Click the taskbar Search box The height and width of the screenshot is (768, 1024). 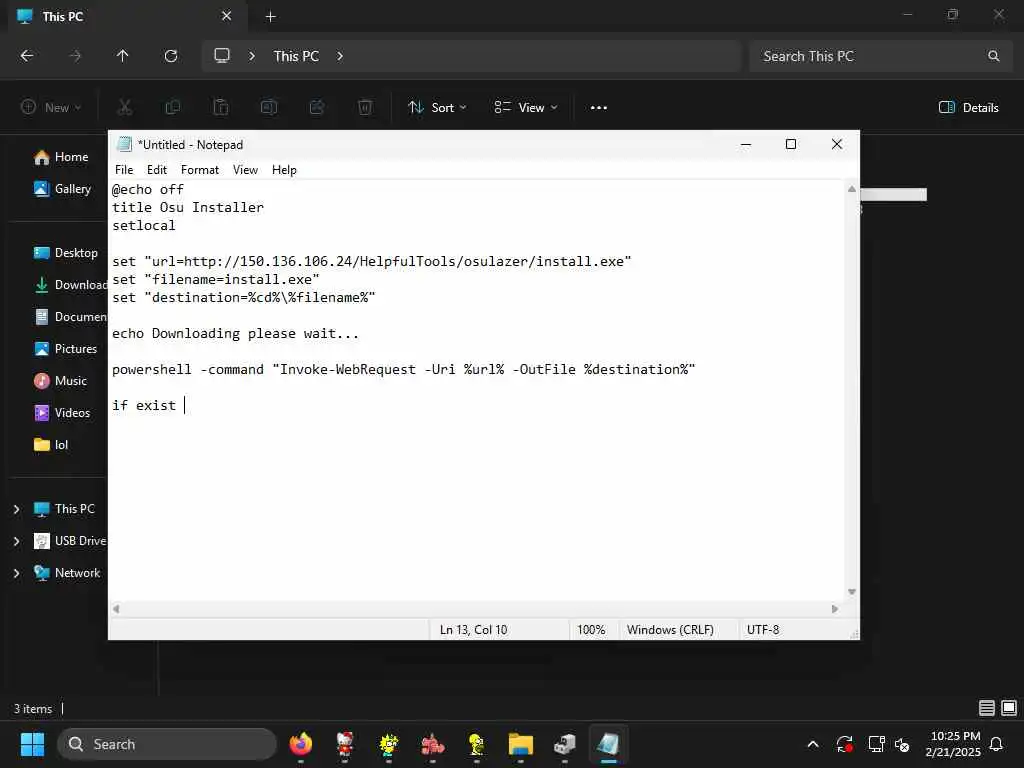pos(167,744)
